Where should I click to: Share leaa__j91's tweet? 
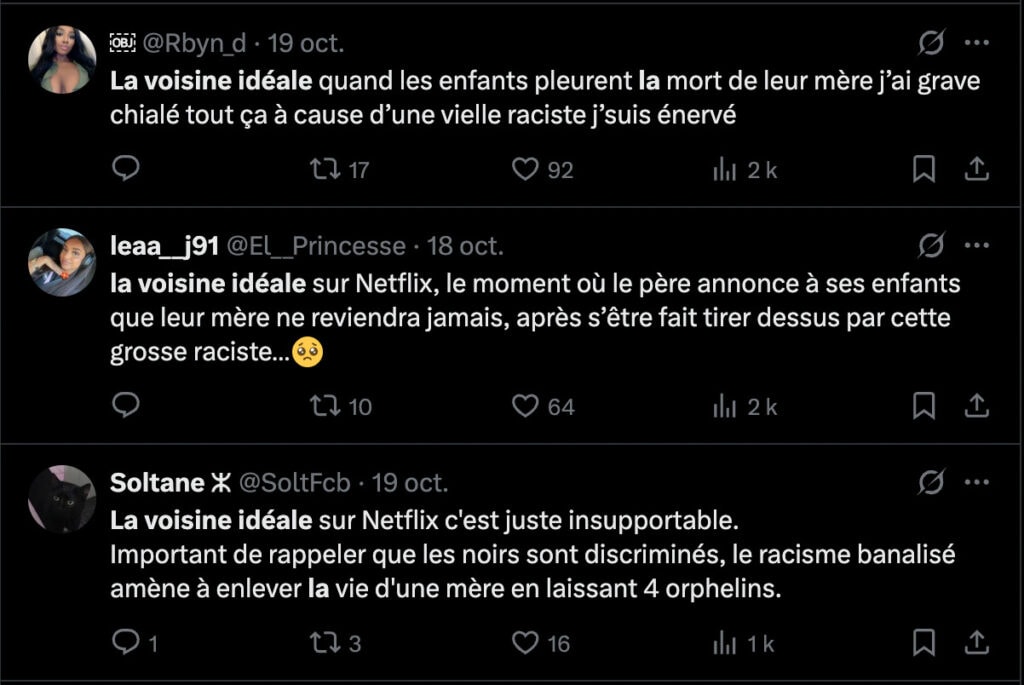pyautogui.click(x=976, y=405)
